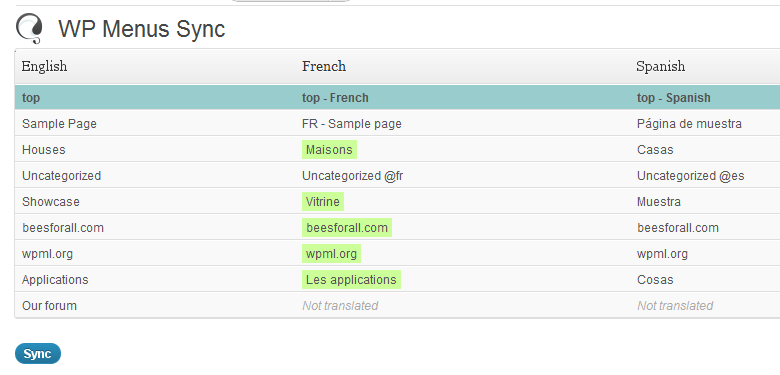Screen dimensions: 780x375
Task: Click highlighted wpml.org in French column
Action: (x=331, y=254)
